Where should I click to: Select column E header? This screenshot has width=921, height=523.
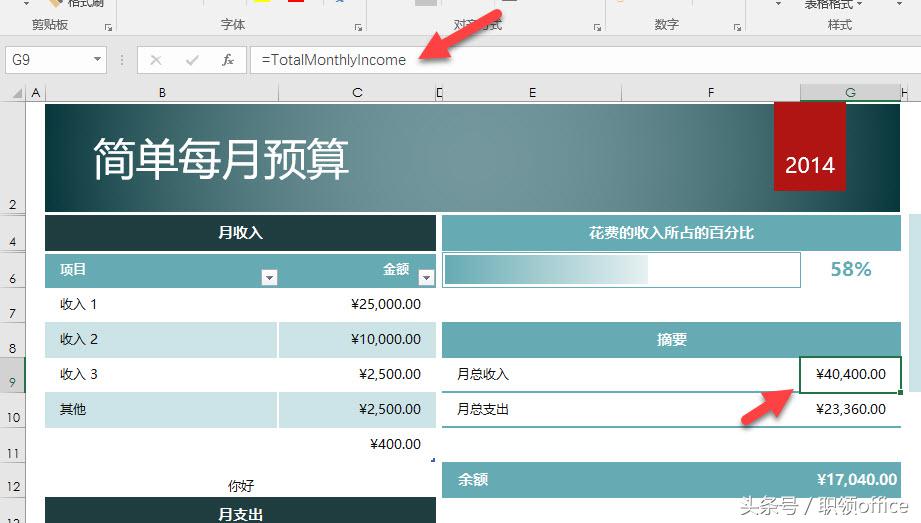tap(532, 93)
